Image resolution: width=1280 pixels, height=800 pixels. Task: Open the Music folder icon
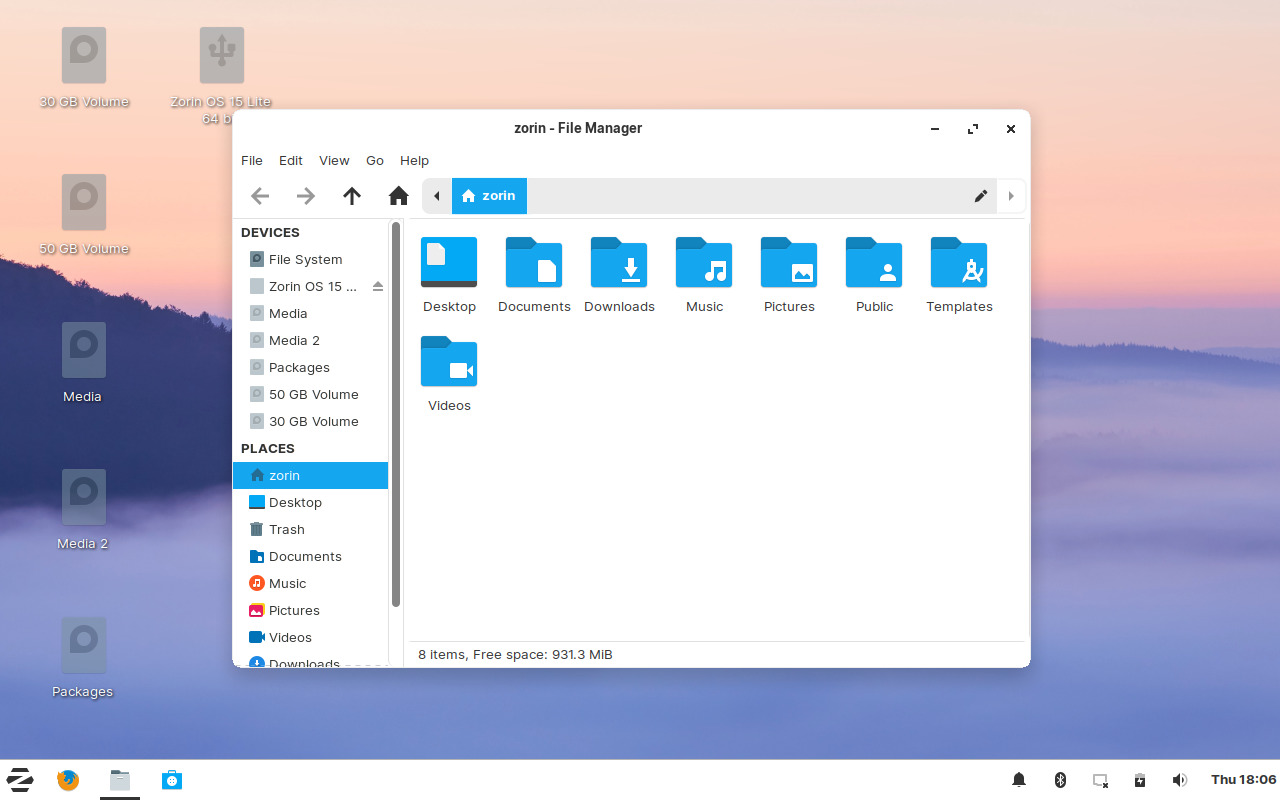pyautogui.click(x=704, y=262)
